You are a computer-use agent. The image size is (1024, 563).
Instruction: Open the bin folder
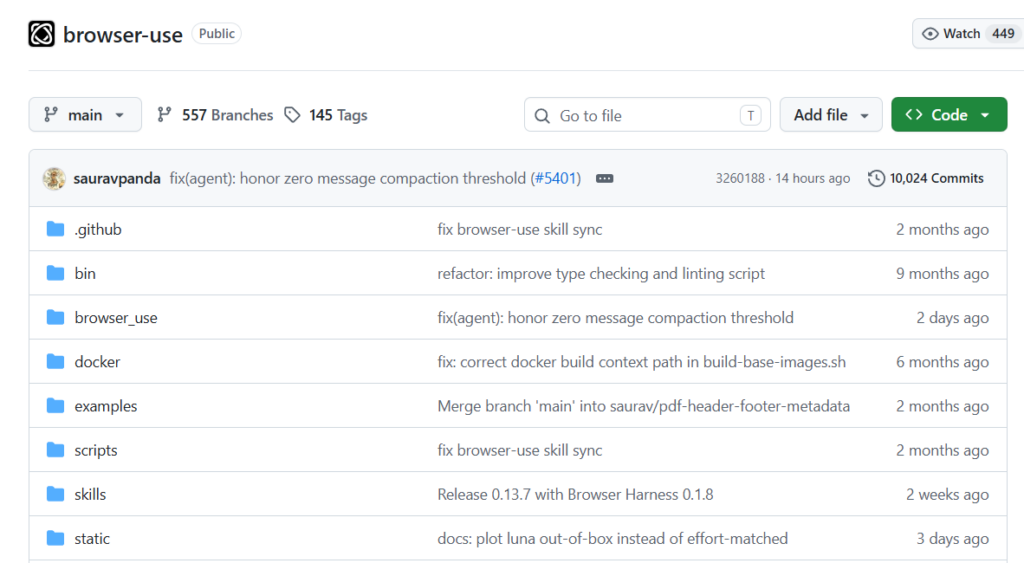point(85,273)
